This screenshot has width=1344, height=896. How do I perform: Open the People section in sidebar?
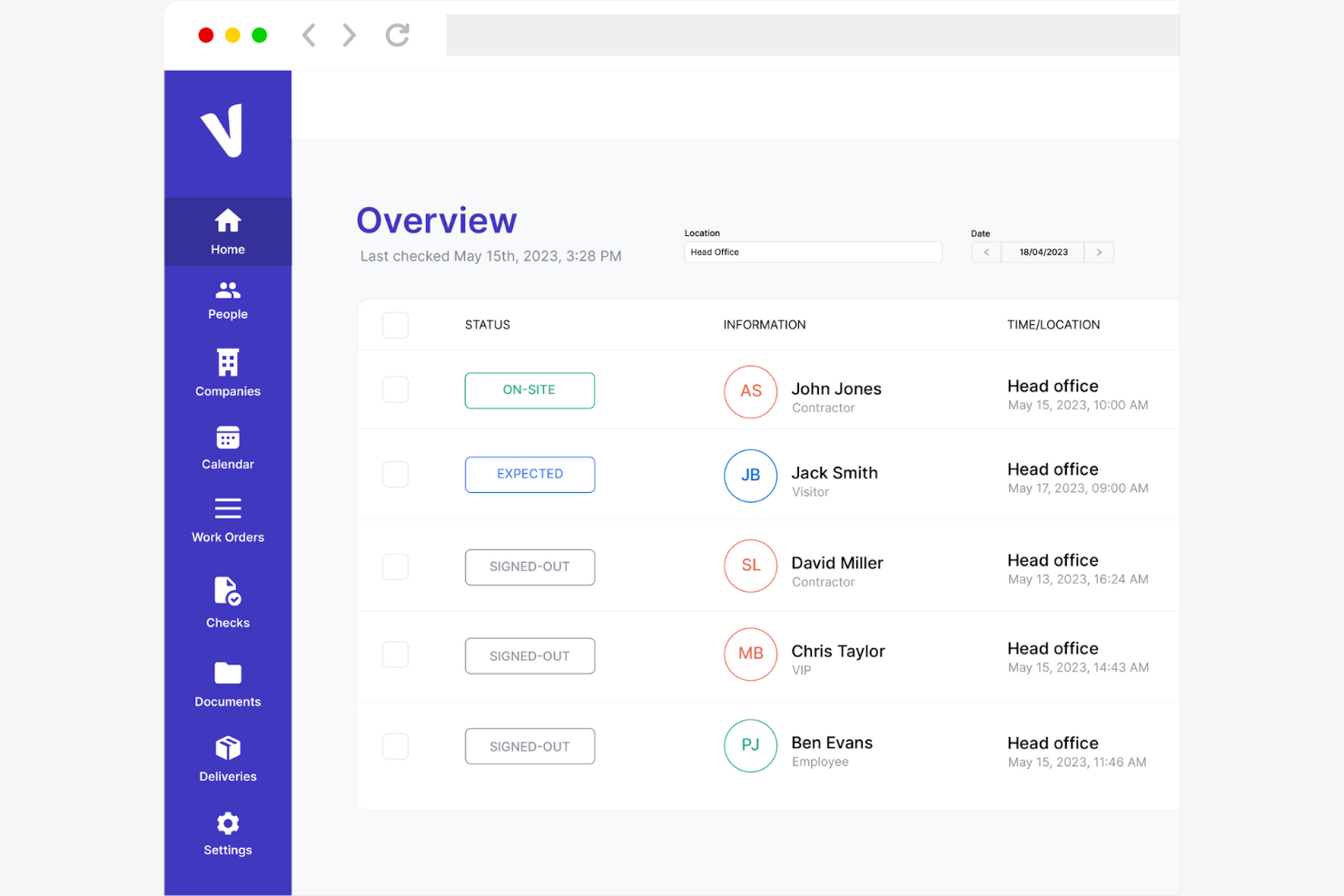(x=227, y=300)
